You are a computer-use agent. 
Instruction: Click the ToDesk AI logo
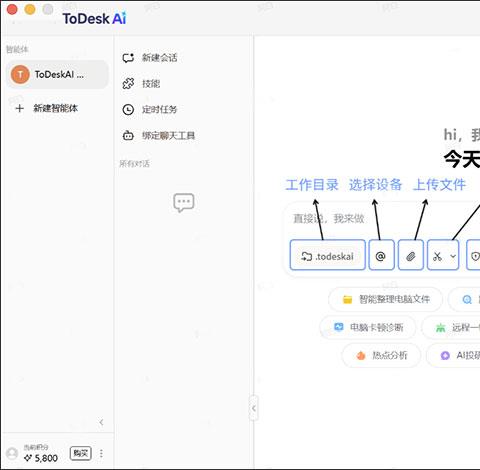coord(95,18)
